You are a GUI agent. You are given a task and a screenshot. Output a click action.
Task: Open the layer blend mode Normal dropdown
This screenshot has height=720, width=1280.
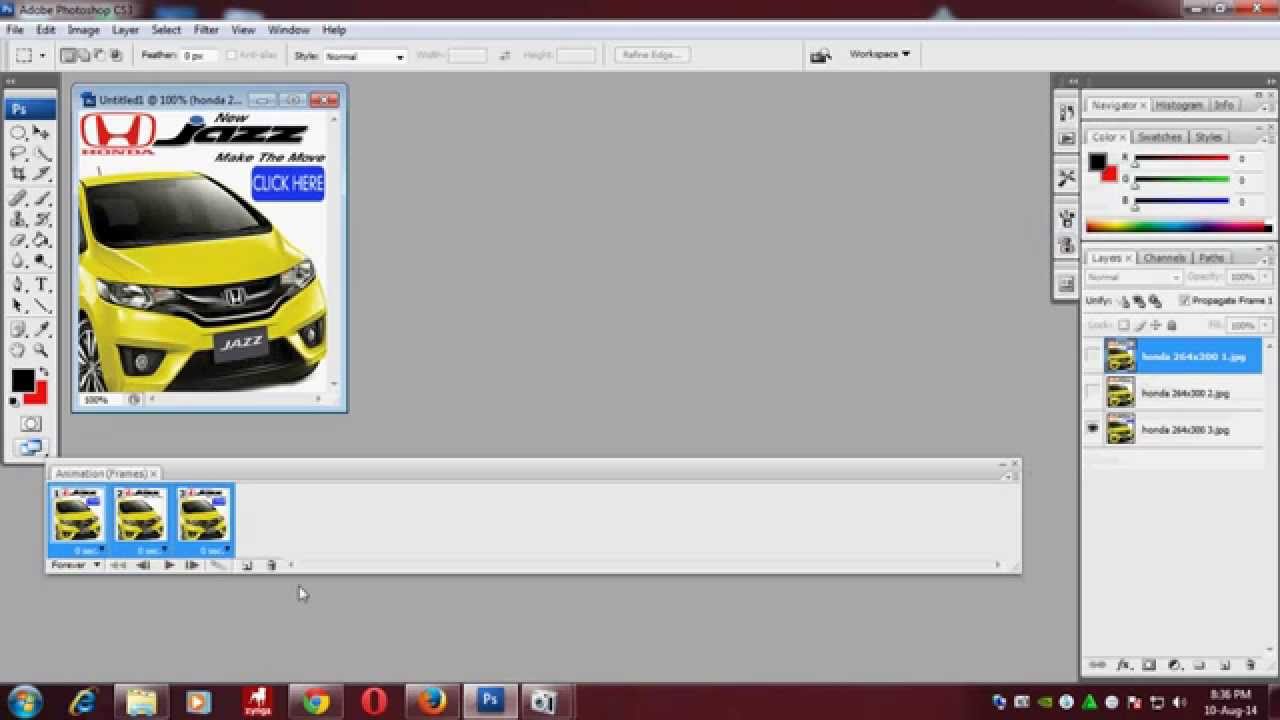click(x=1134, y=277)
